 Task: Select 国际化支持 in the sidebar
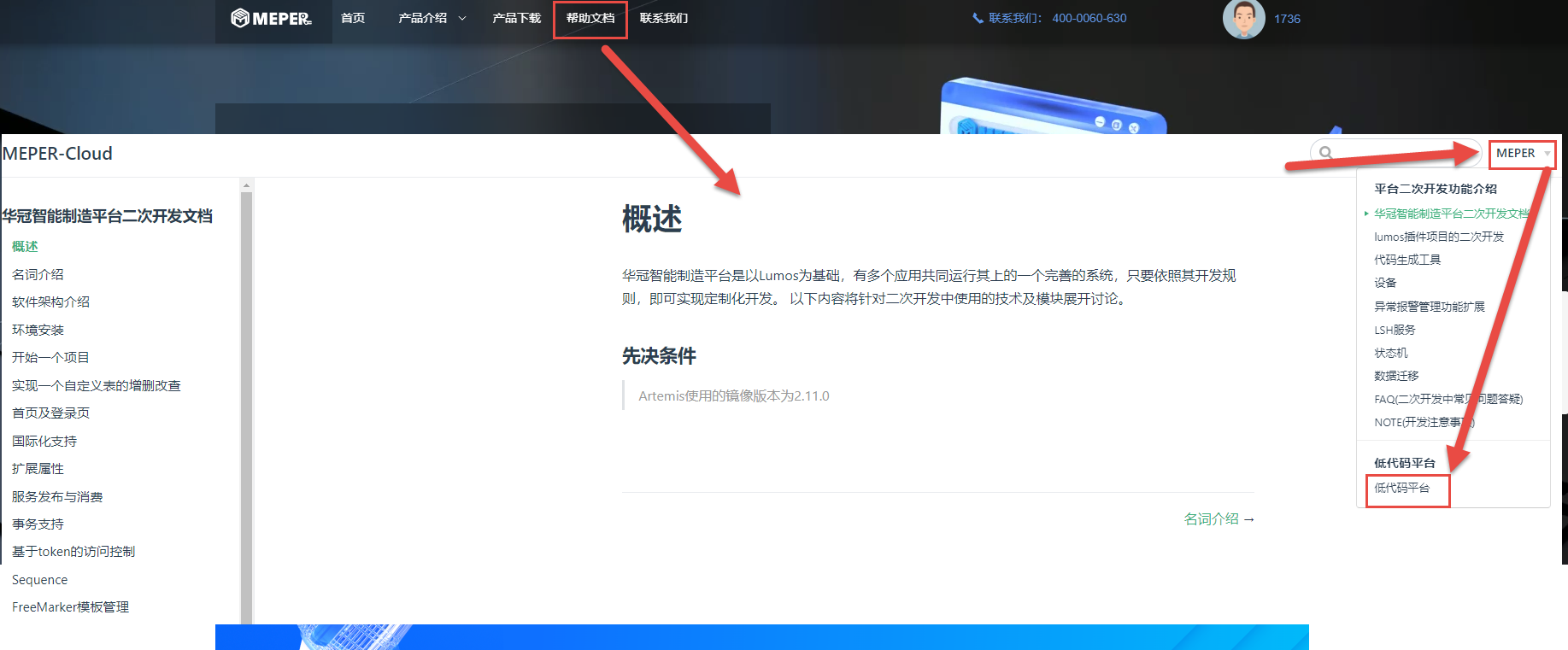tap(44, 441)
